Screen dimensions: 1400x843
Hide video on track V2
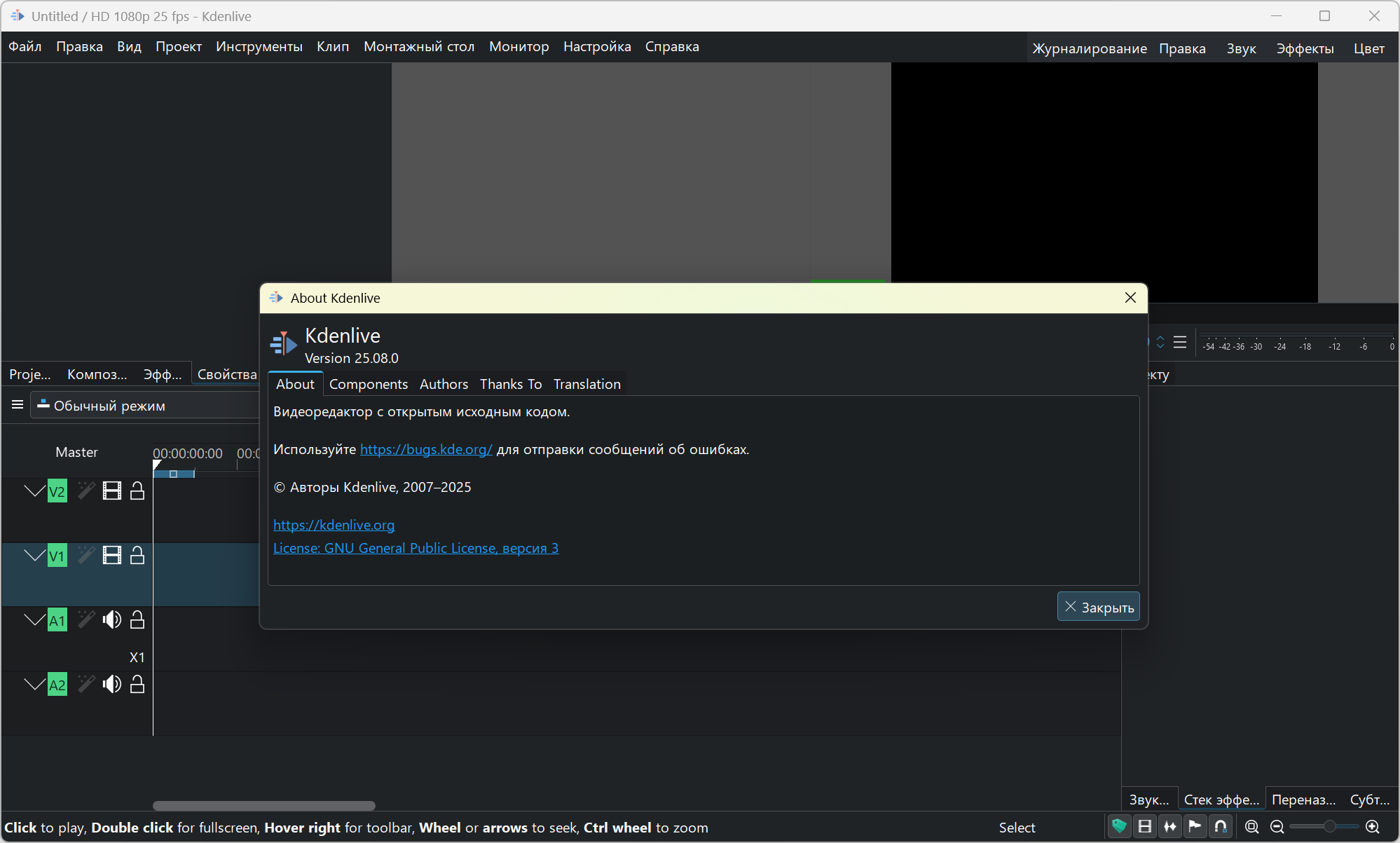[x=112, y=491]
